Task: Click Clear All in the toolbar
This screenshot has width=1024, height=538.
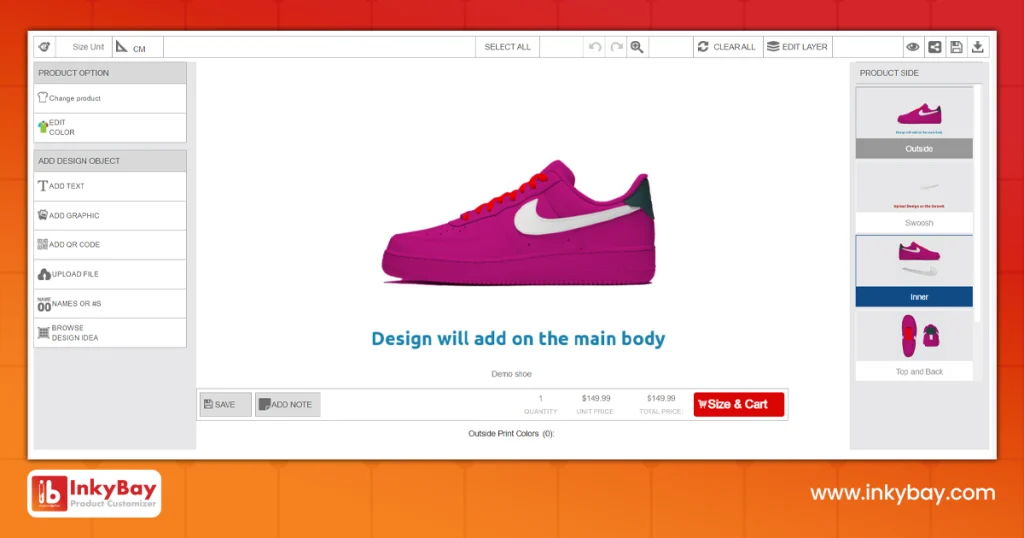Action: tap(726, 47)
